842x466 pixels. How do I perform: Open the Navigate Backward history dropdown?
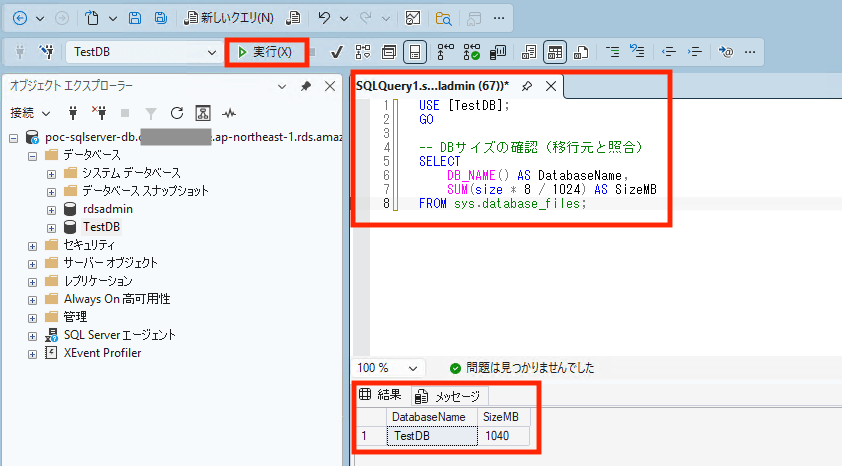pyautogui.click(x=40, y=19)
